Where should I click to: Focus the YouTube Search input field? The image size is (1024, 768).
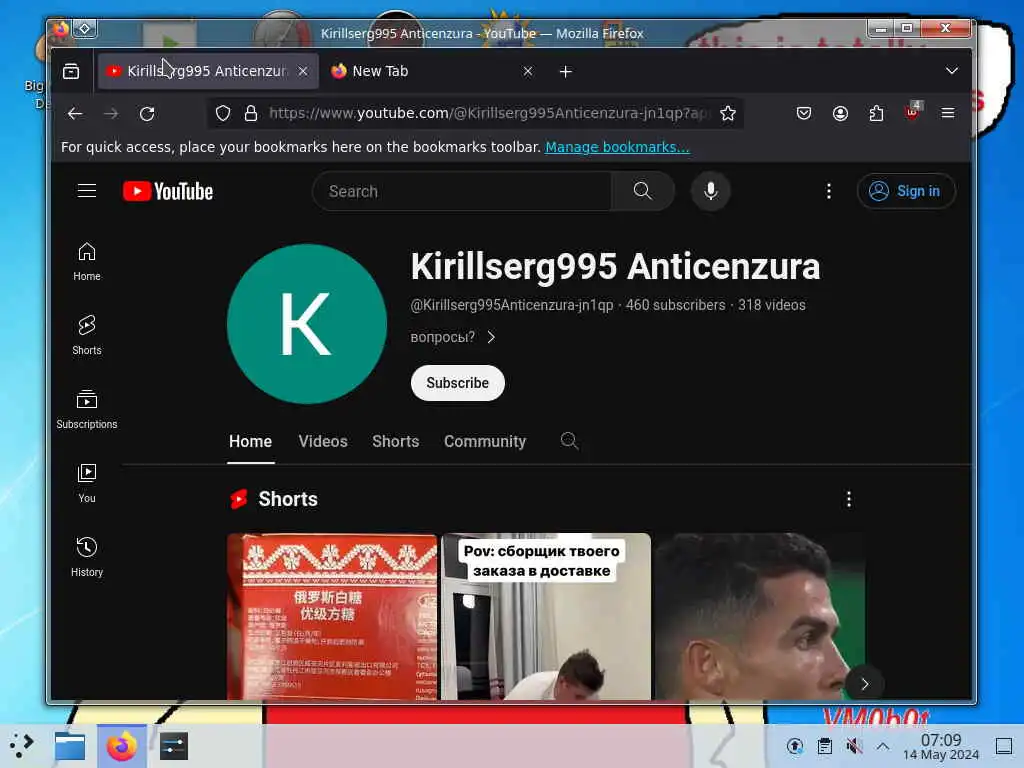pyautogui.click(x=462, y=191)
